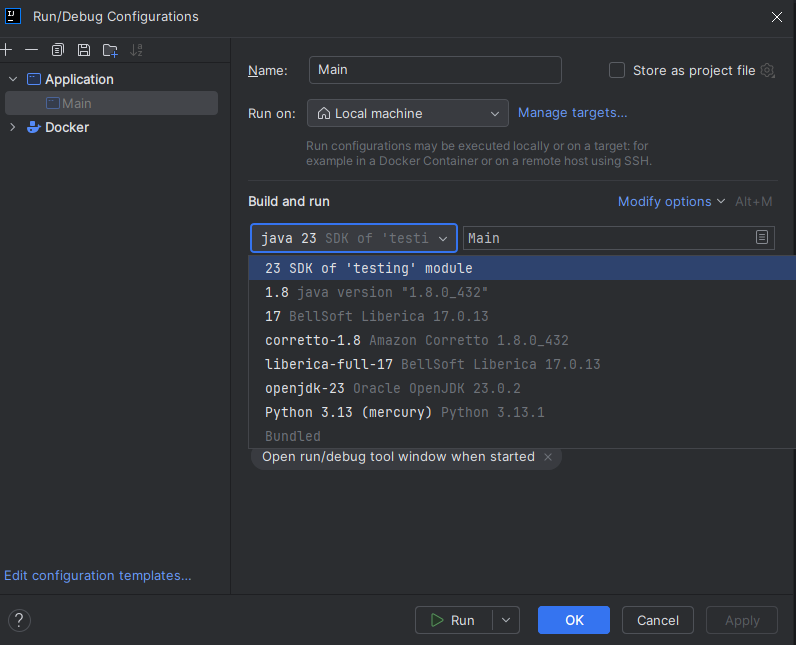Select the Application label in the tree
The width and height of the screenshot is (796, 645).
coord(79,79)
